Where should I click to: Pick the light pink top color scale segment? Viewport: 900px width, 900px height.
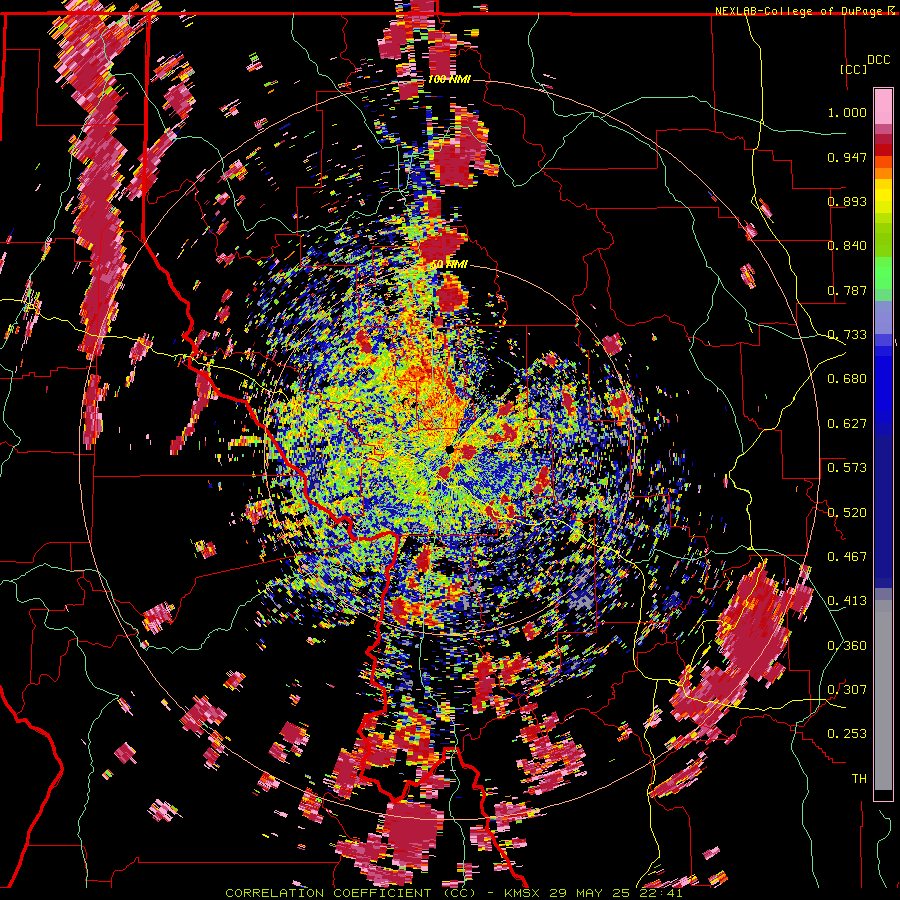[883, 107]
